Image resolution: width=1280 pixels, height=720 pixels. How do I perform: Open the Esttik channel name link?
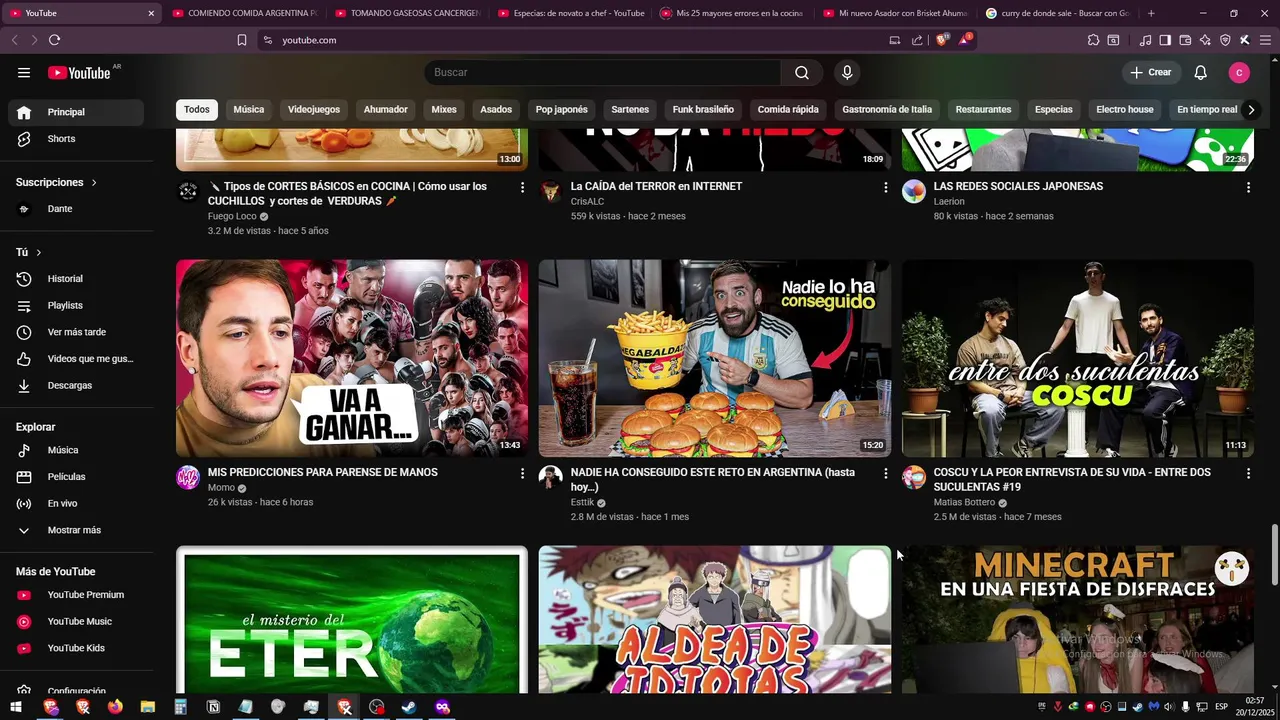tap(582, 503)
